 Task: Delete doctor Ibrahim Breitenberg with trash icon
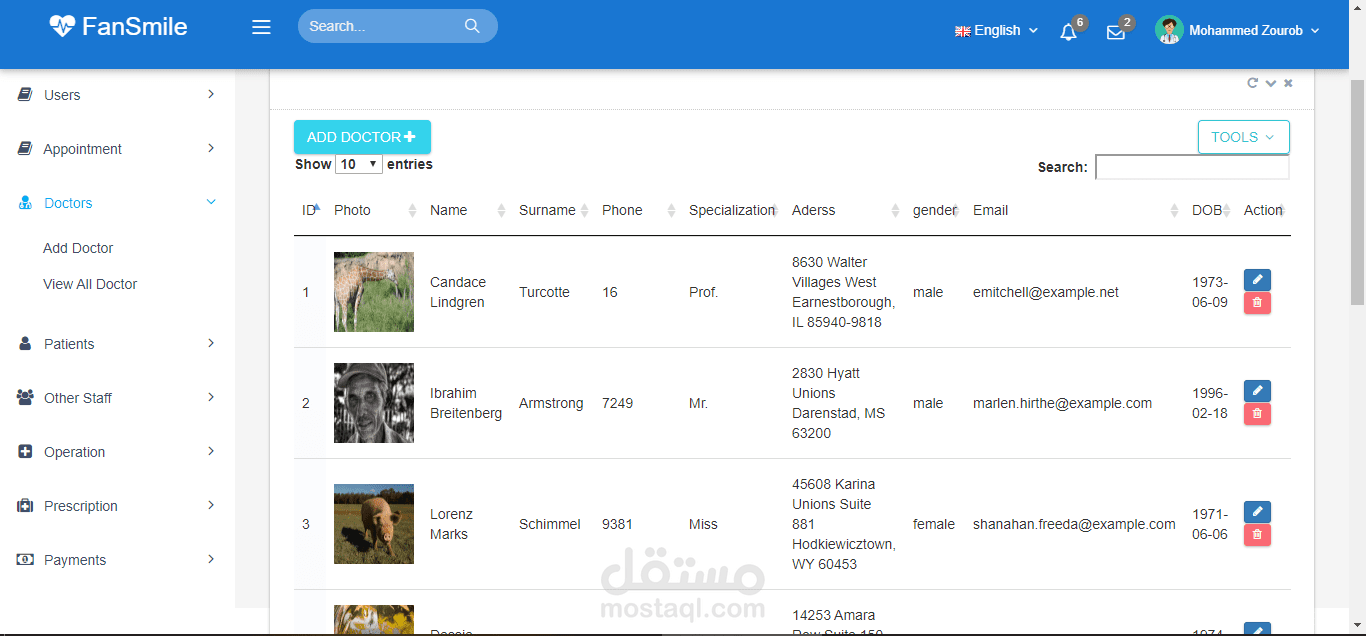click(x=1257, y=414)
